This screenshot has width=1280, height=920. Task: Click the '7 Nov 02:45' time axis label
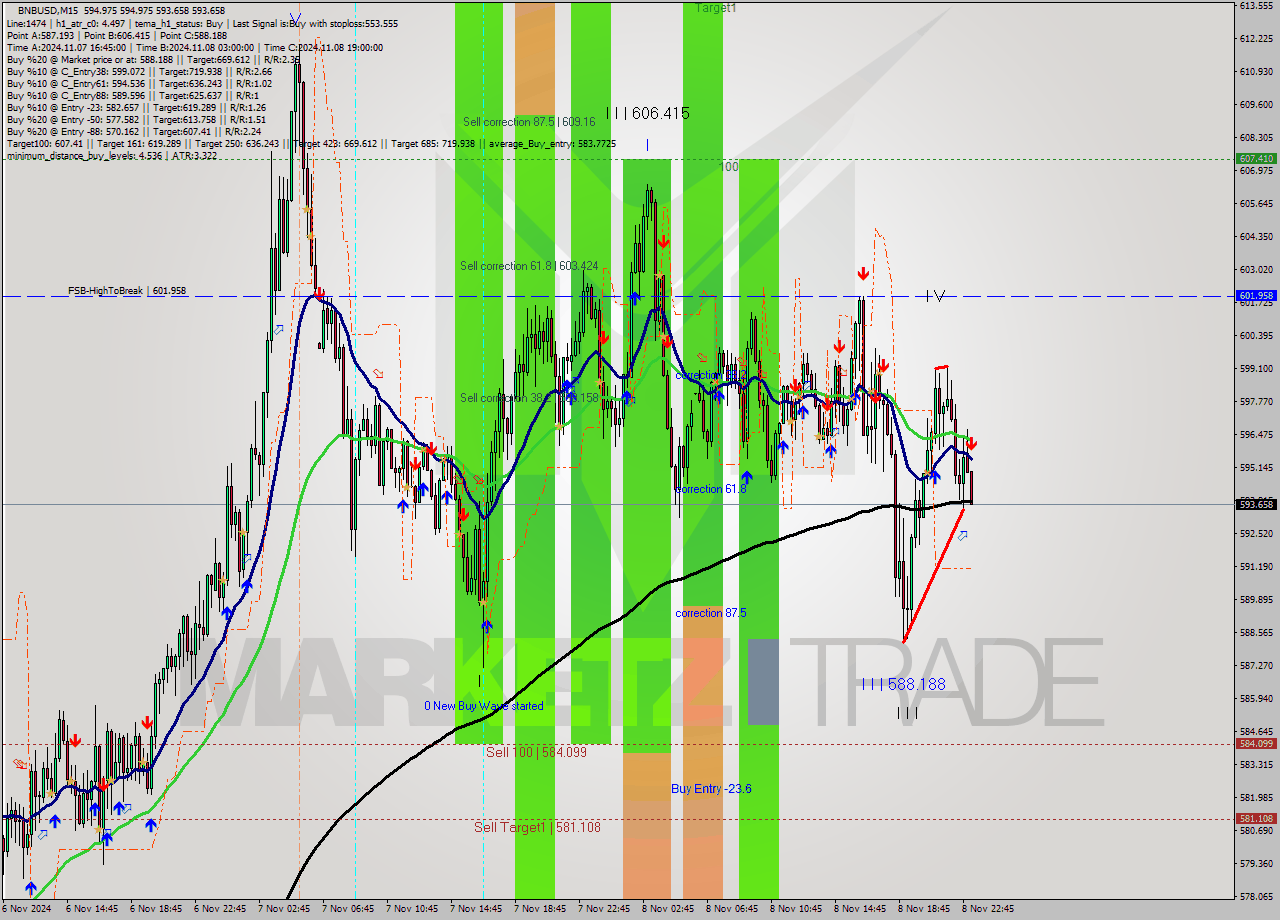pyautogui.click(x=284, y=909)
